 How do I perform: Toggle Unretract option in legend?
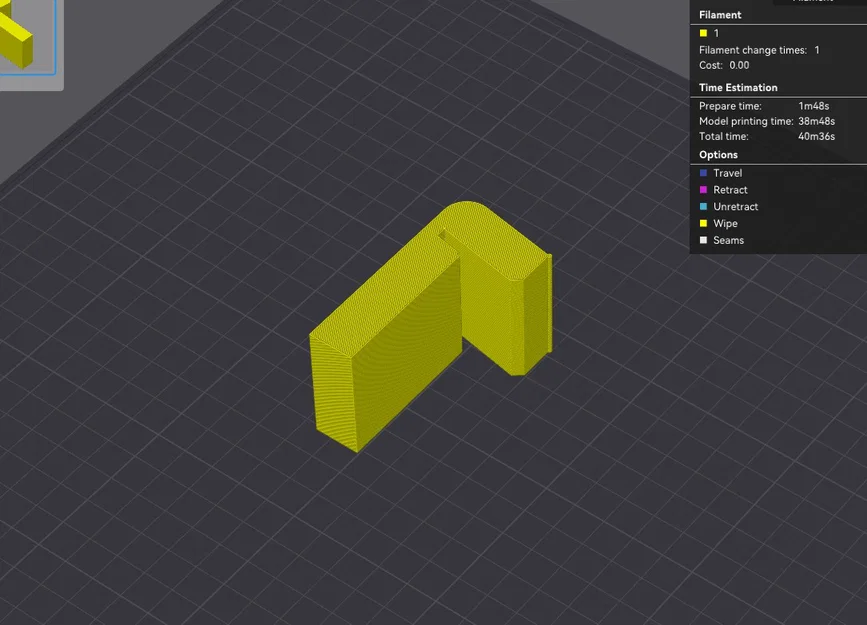(735, 206)
